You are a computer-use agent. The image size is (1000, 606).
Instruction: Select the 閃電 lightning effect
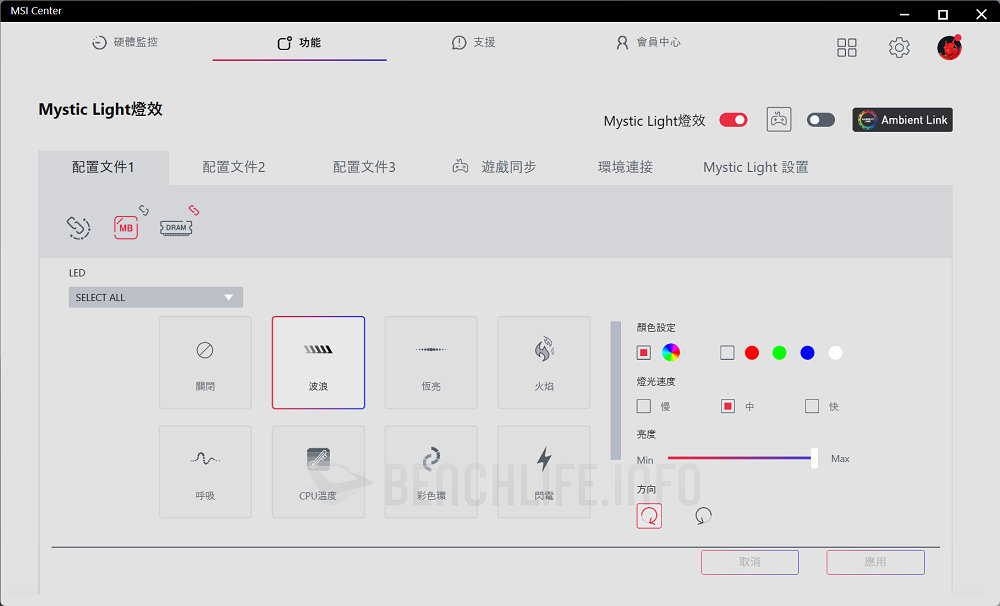click(x=544, y=472)
